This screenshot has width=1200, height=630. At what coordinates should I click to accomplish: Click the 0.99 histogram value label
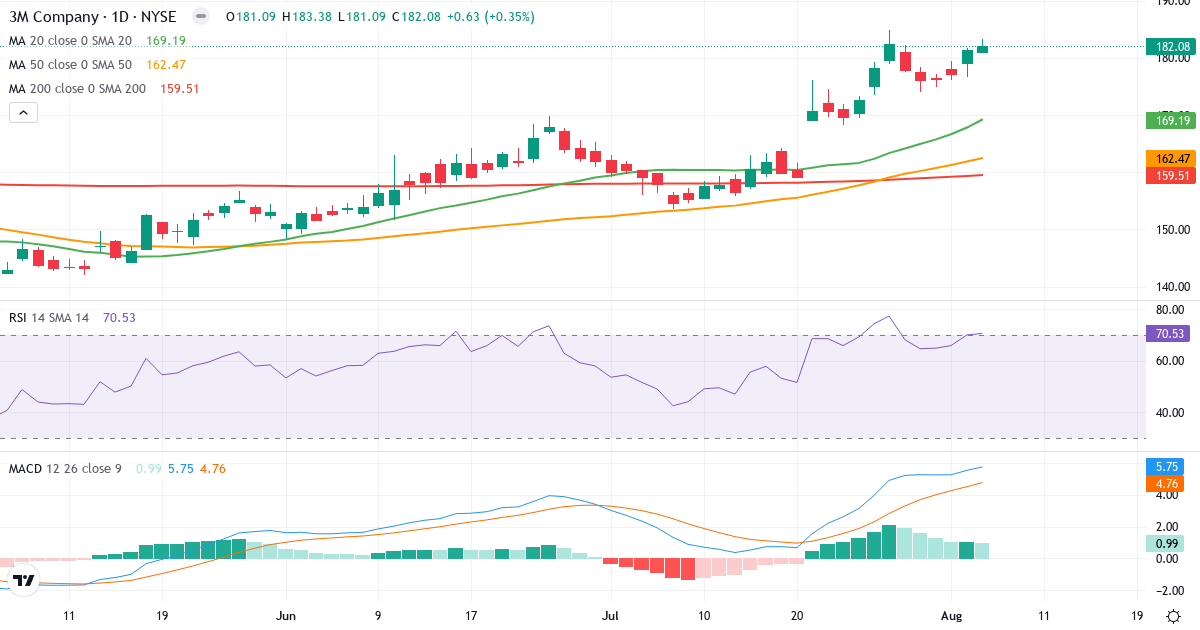click(1166, 543)
